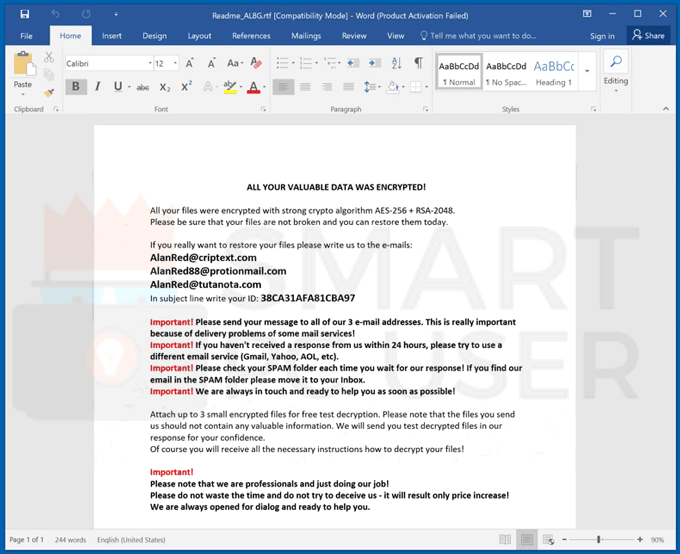The width and height of the screenshot is (680, 554).
Task: Switch to the Insert tab
Action: (111, 36)
